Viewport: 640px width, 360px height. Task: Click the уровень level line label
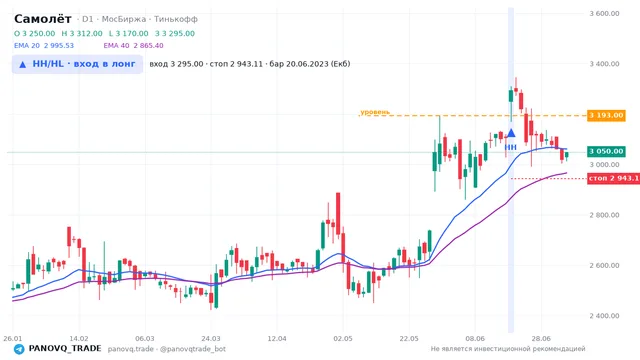coord(375,112)
